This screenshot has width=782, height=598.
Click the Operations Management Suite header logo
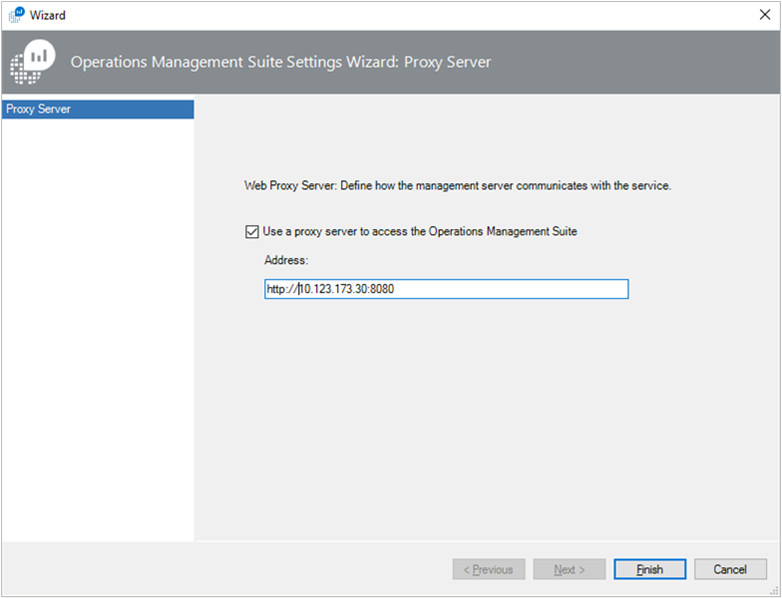(x=32, y=61)
